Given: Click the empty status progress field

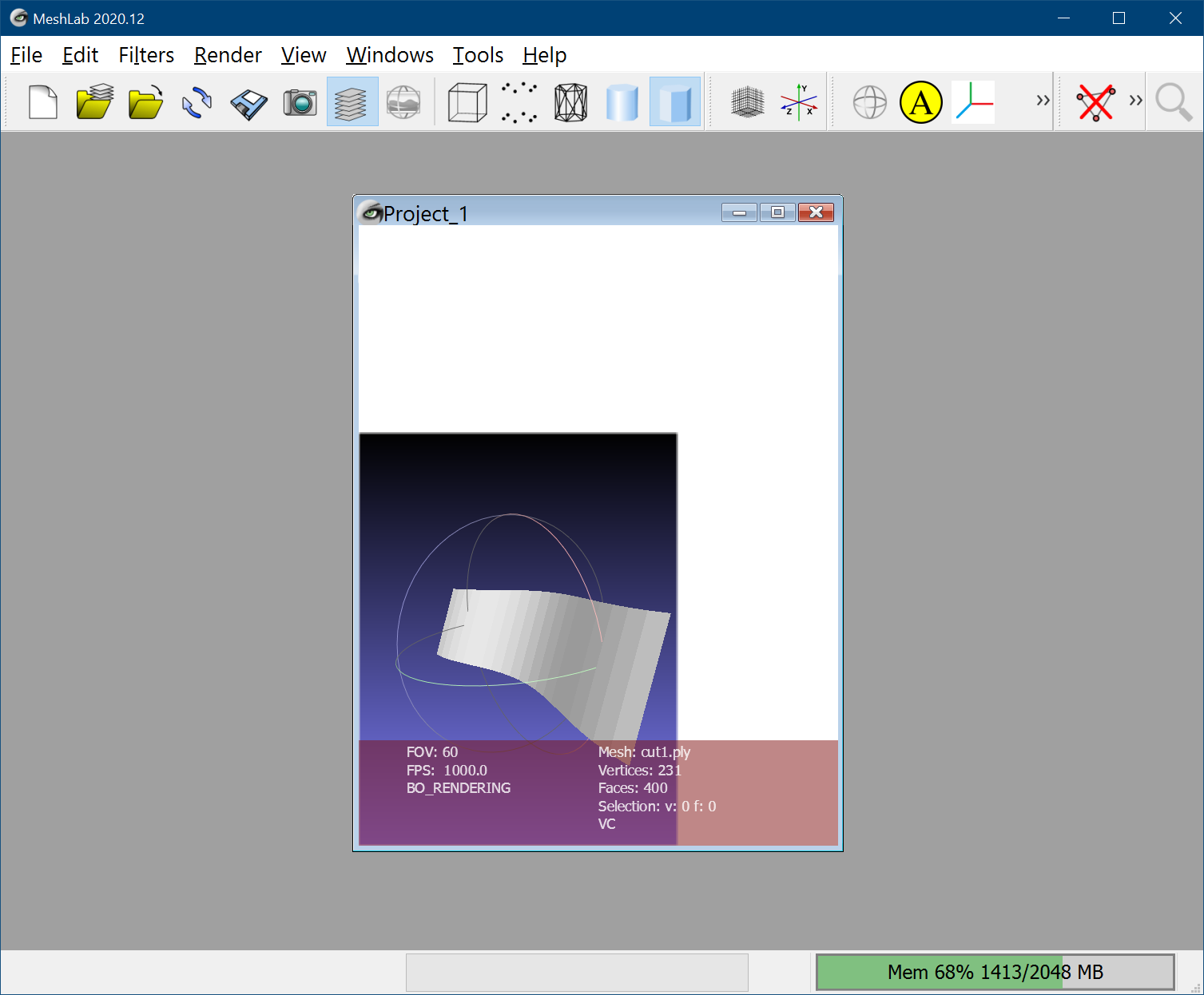Looking at the screenshot, I should pos(577,972).
